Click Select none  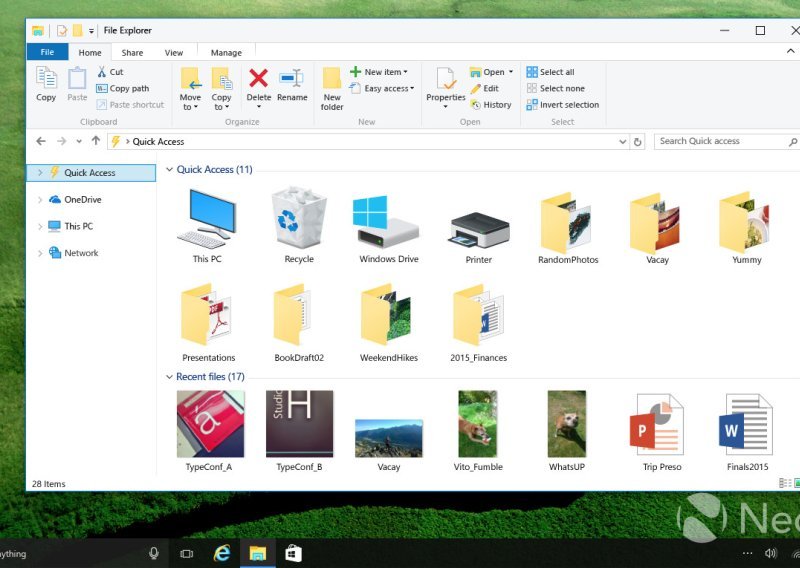(x=555, y=88)
